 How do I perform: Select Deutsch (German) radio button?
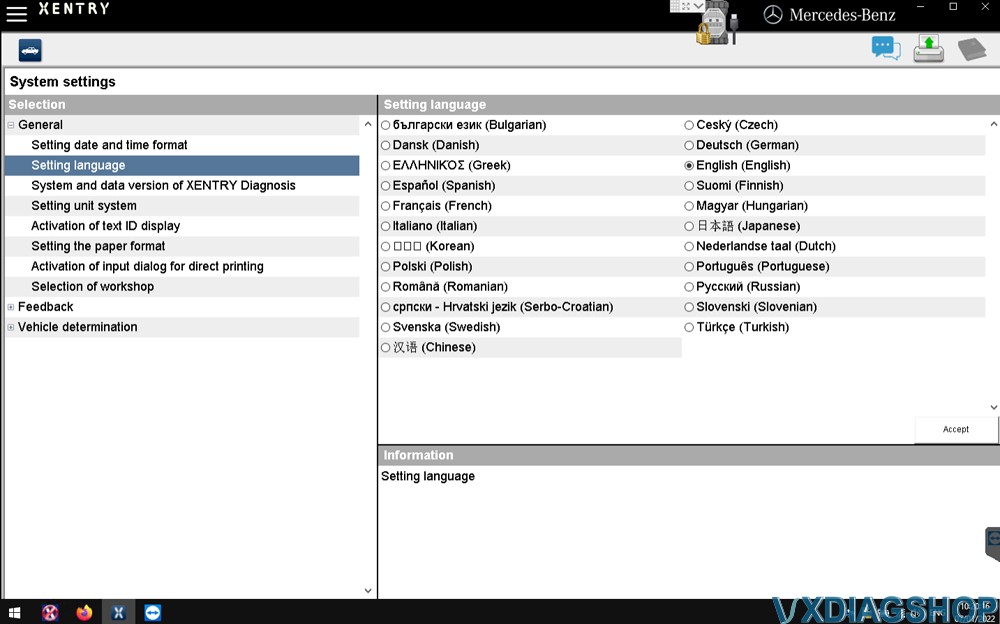689,145
